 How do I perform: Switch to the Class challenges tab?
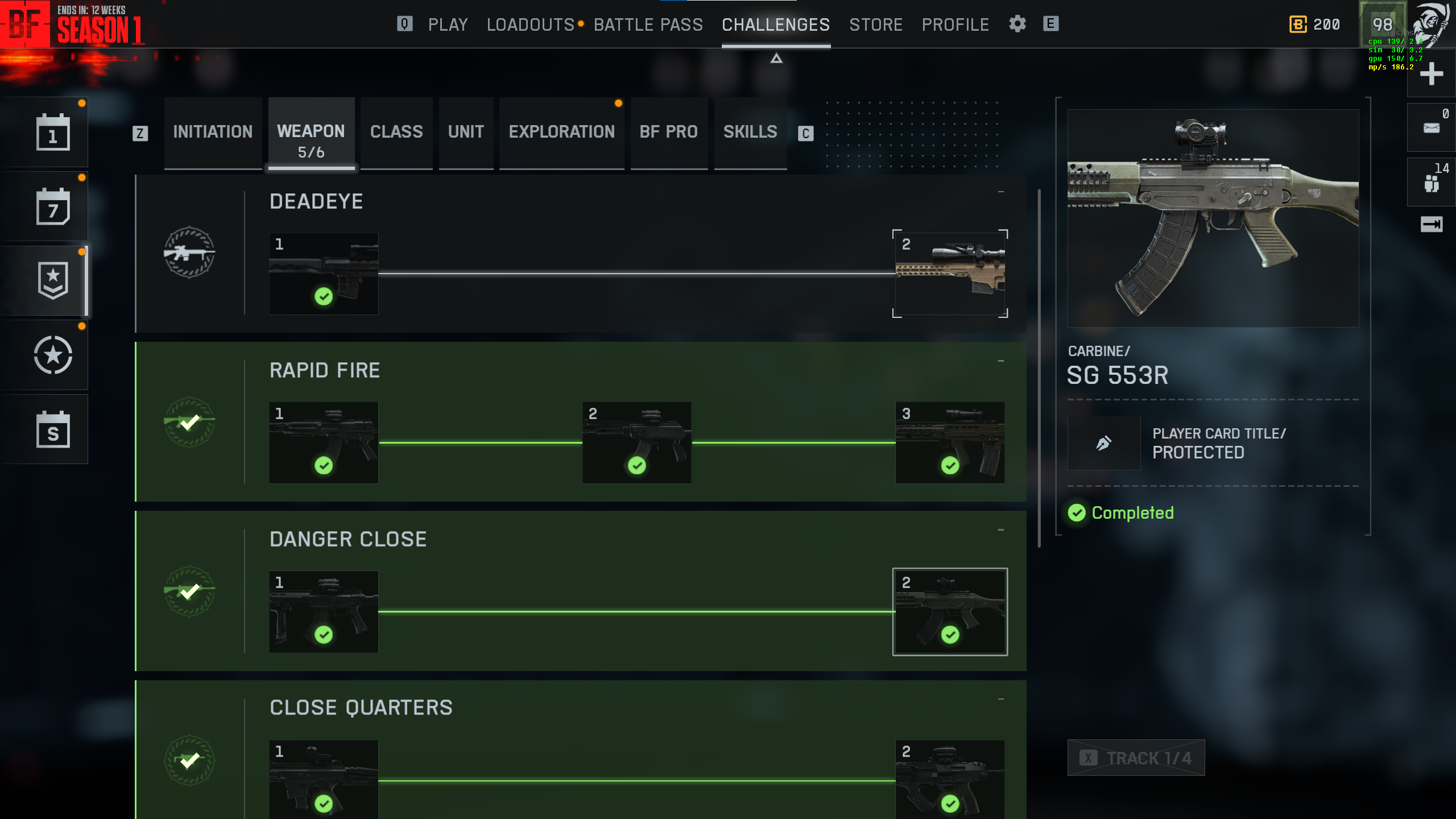point(396,133)
